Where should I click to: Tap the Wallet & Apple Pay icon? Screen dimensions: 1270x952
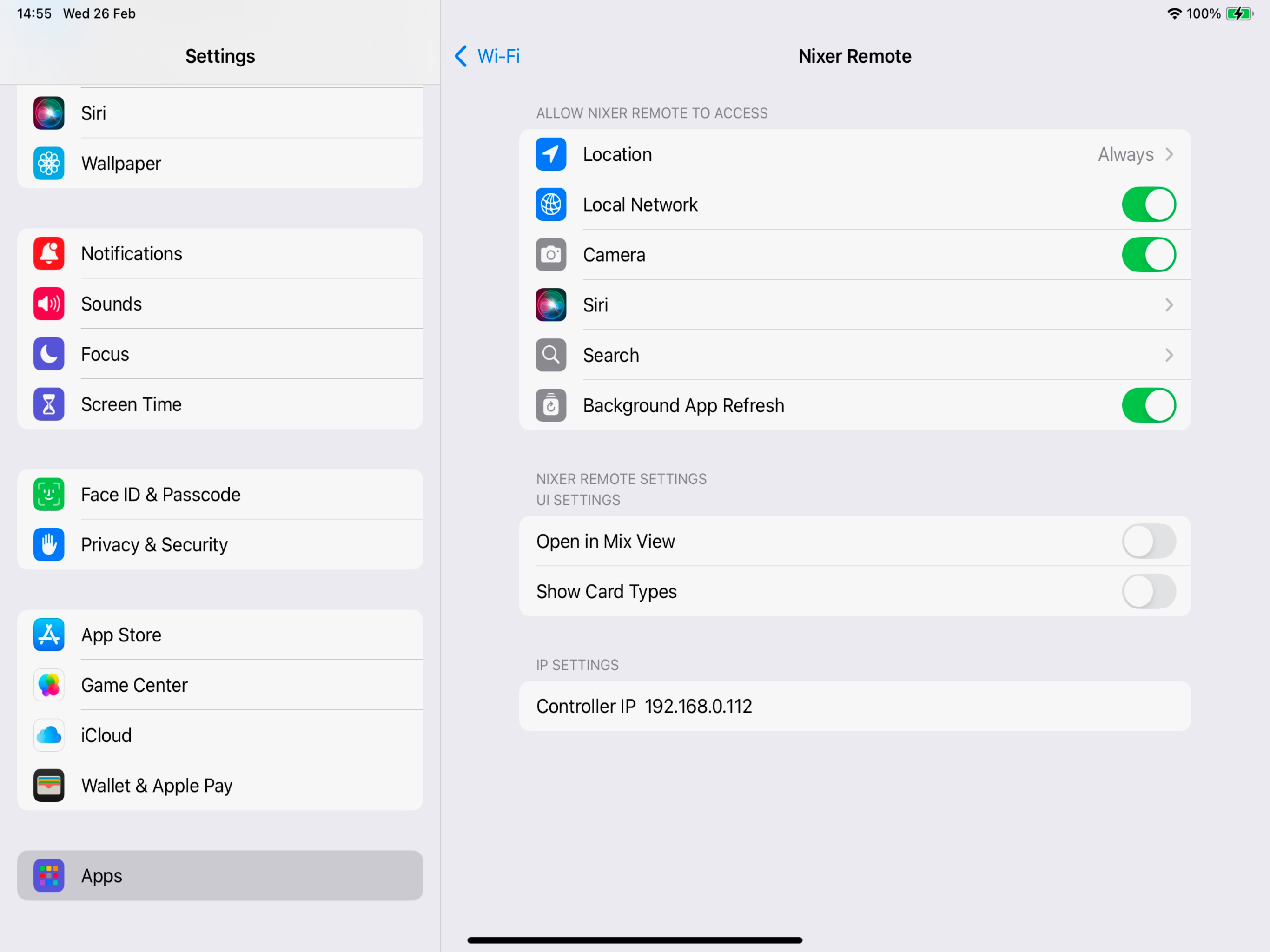(x=49, y=786)
